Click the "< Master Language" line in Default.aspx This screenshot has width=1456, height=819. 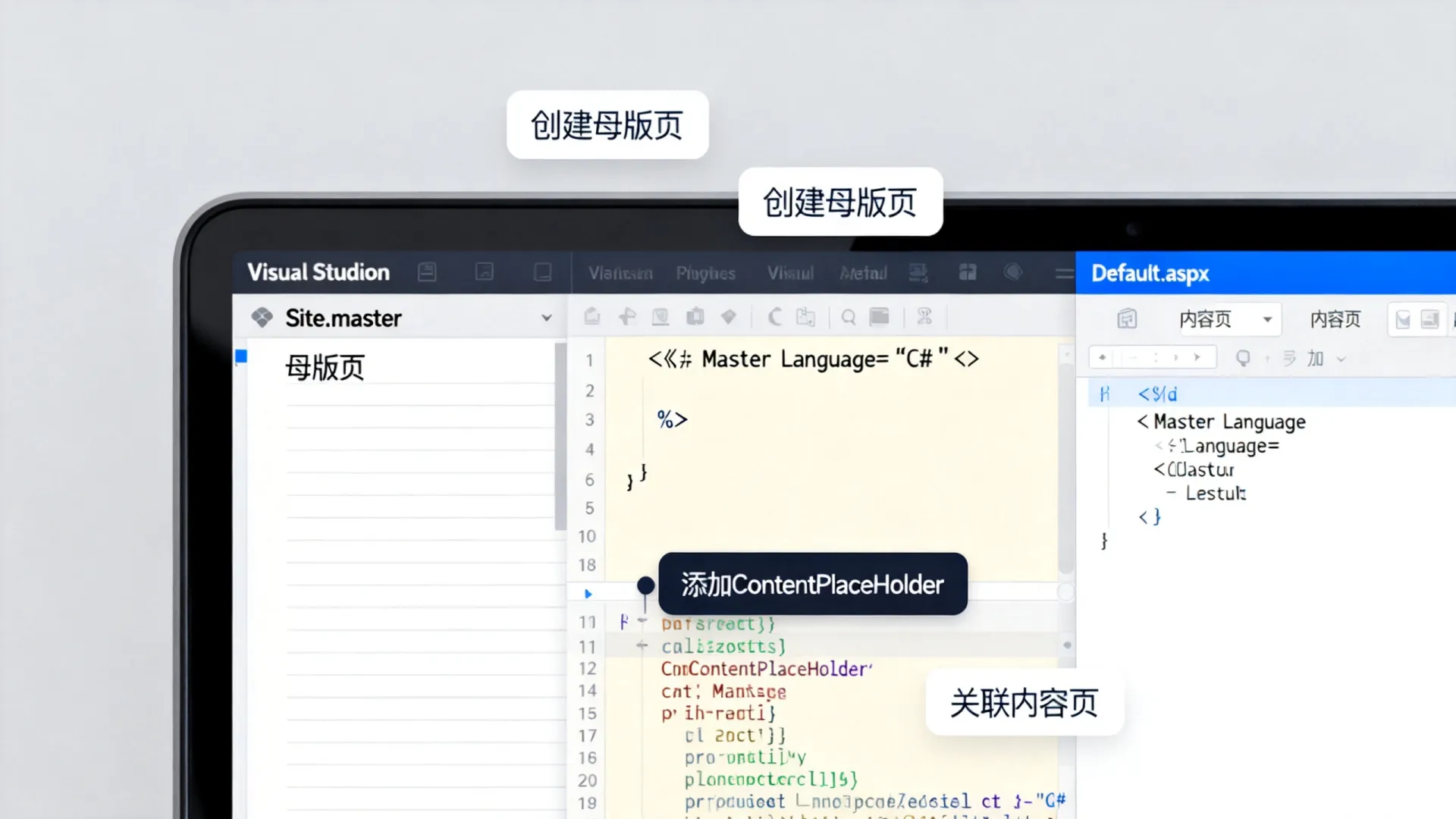click(1221, 422)
